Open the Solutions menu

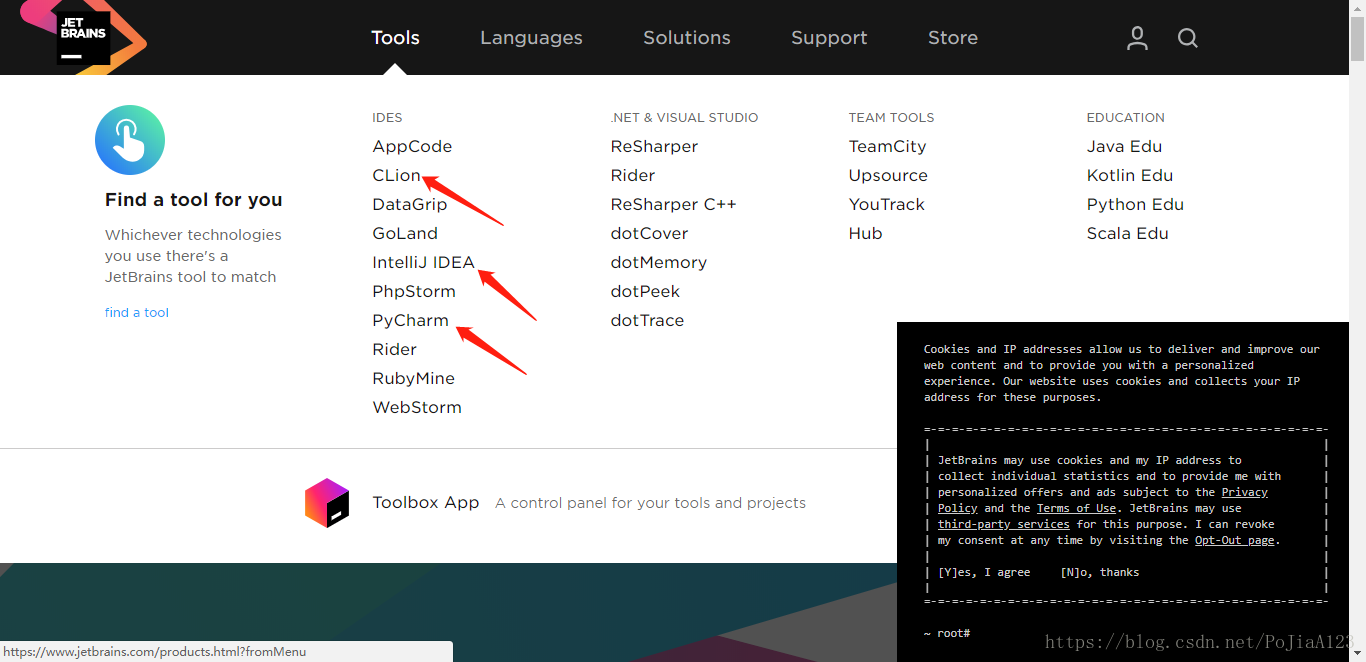[687, 38]
